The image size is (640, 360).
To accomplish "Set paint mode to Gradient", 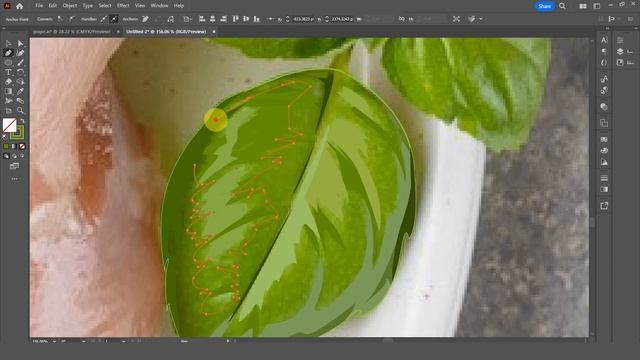I will (14, 146).
